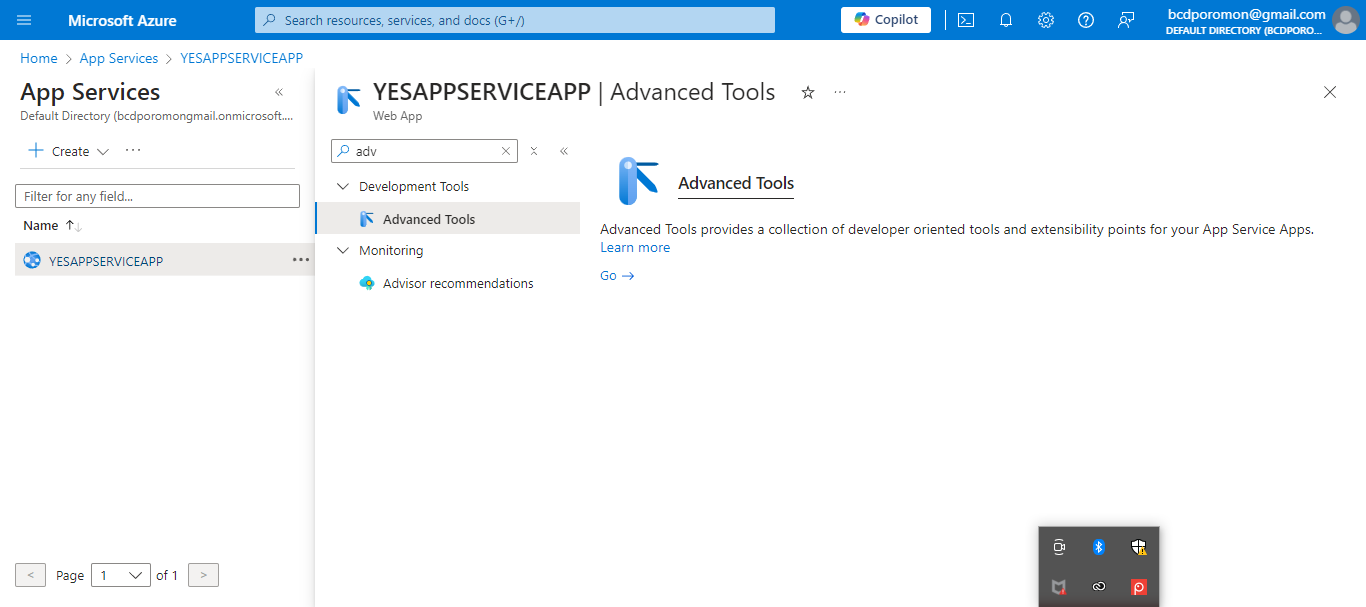Click the Bluetooth tray icon
The width and height of the screenshot is (1366, 607).
[1098, 547]
